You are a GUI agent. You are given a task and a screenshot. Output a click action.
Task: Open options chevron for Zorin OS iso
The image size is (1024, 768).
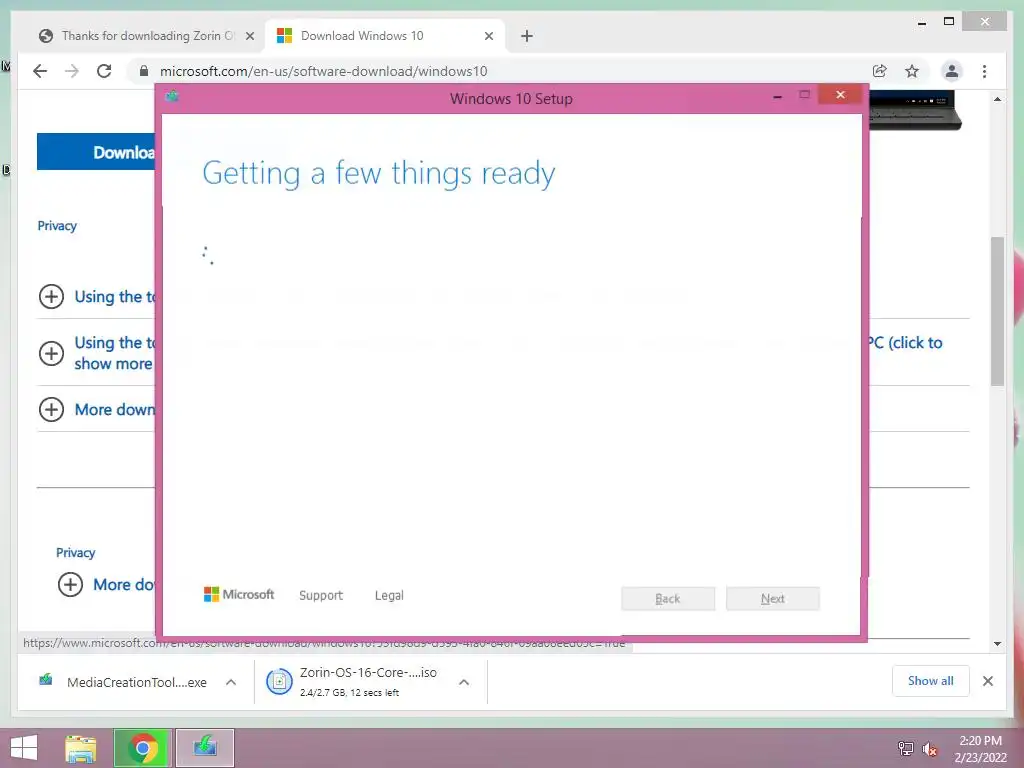pyautogui.click(x=464, y=682)
